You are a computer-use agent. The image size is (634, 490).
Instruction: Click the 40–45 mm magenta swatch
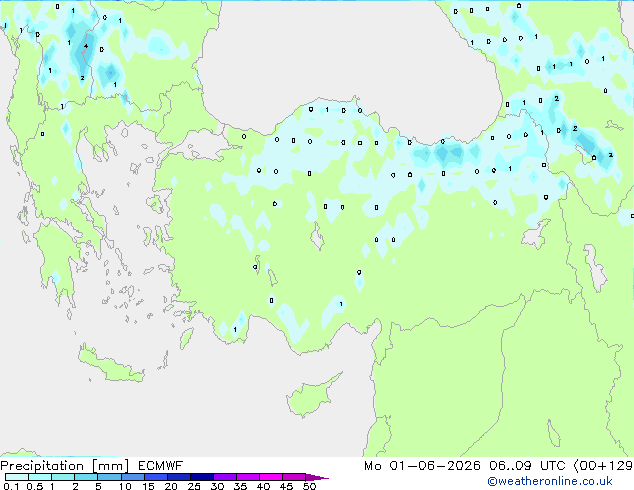(x=271, y=477)
